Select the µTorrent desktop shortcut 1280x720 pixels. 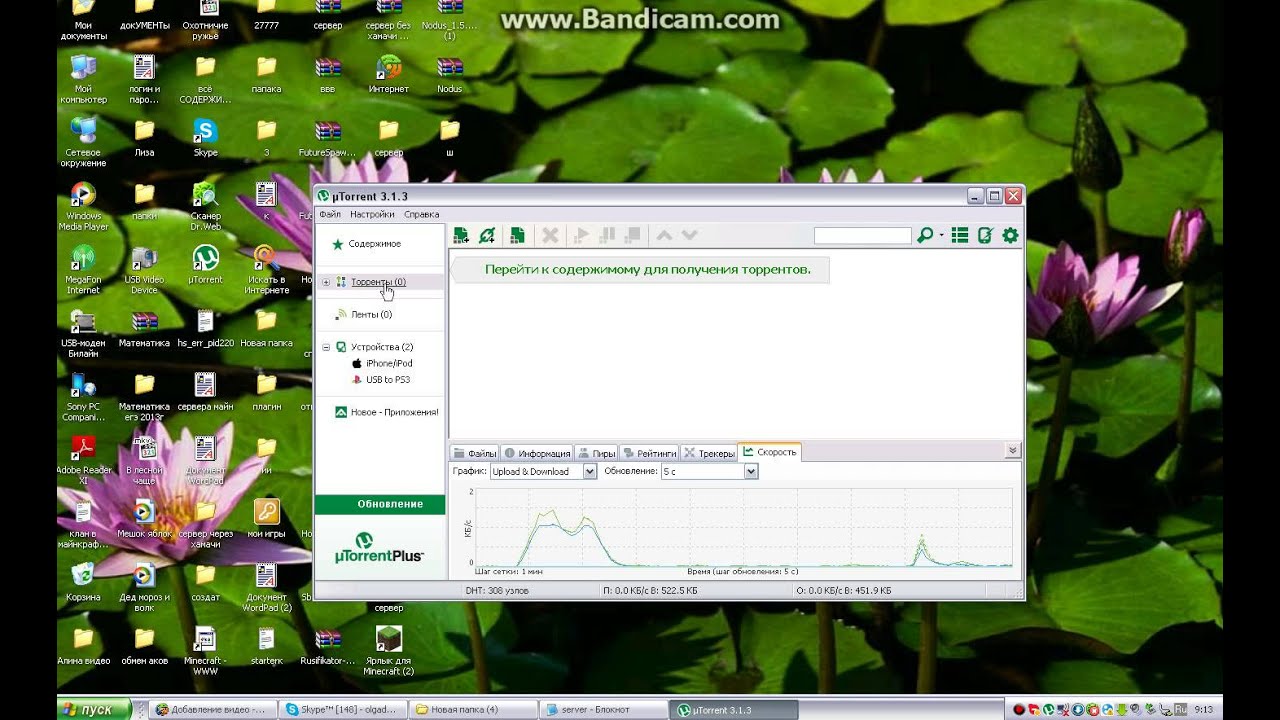click(205, 265)
